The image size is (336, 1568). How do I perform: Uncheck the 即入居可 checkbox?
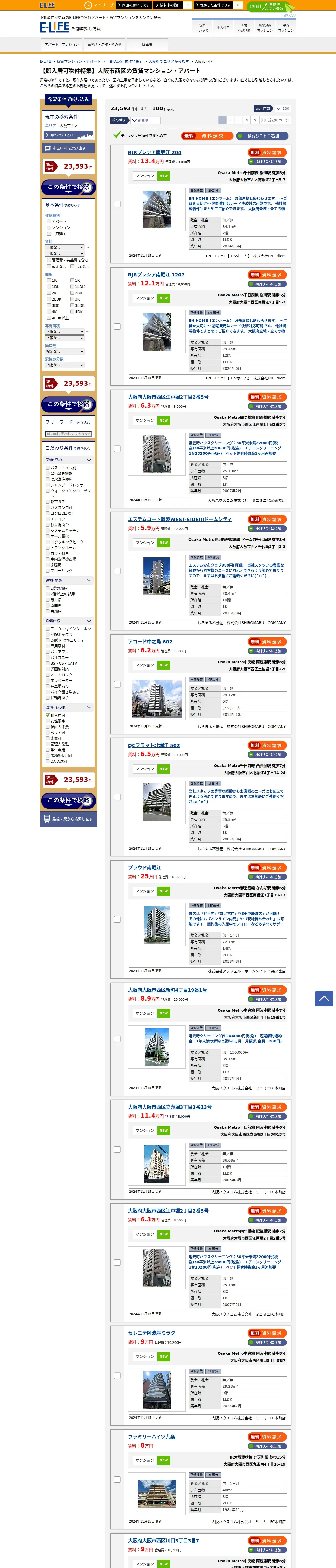[48, 715]
